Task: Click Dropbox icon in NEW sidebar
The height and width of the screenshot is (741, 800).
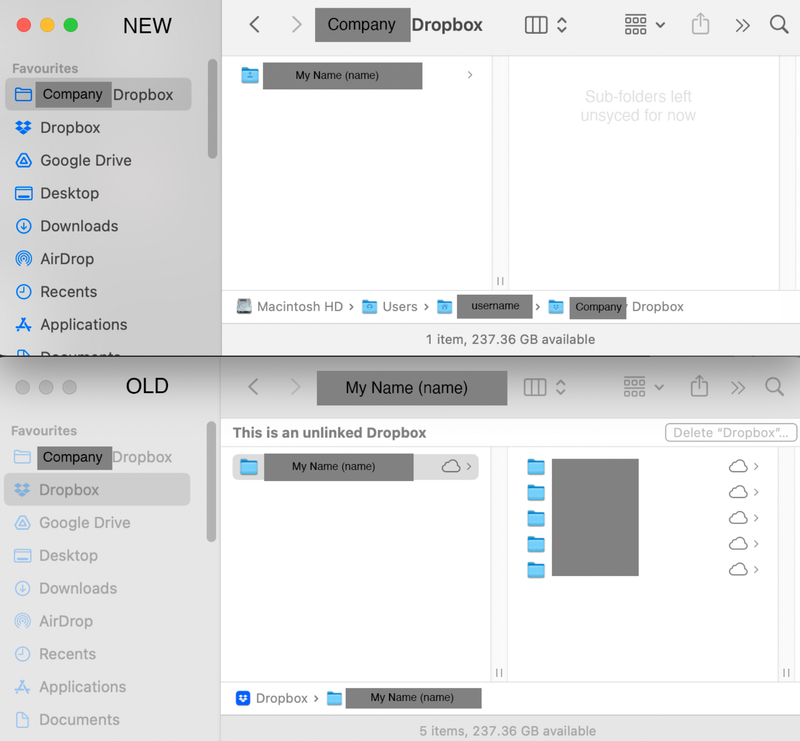Action: pyautogui.click(x=23, y=128)
